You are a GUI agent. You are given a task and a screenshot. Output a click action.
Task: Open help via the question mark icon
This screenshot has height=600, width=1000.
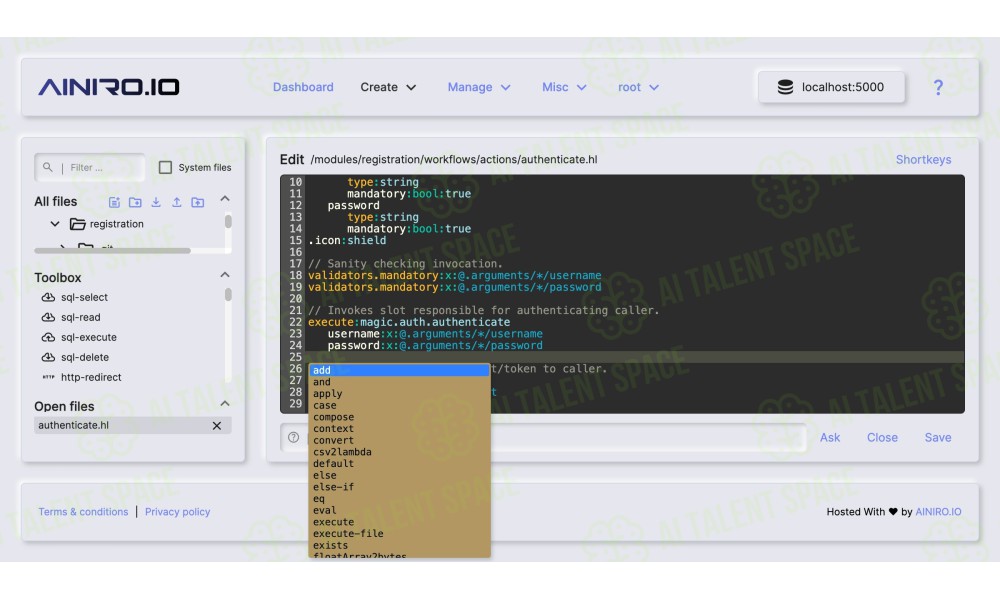pyautogui.click(x=938, y=87)
